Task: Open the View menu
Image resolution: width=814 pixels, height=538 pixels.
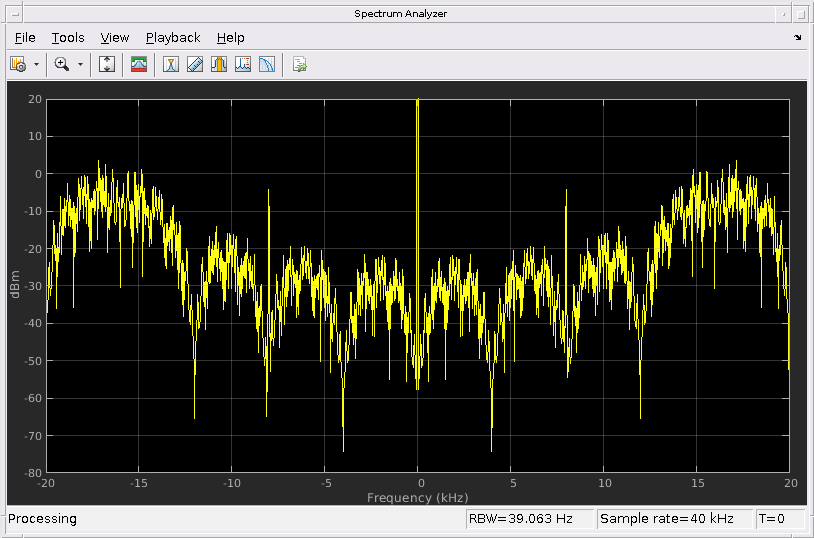Action: pos(115,38)
